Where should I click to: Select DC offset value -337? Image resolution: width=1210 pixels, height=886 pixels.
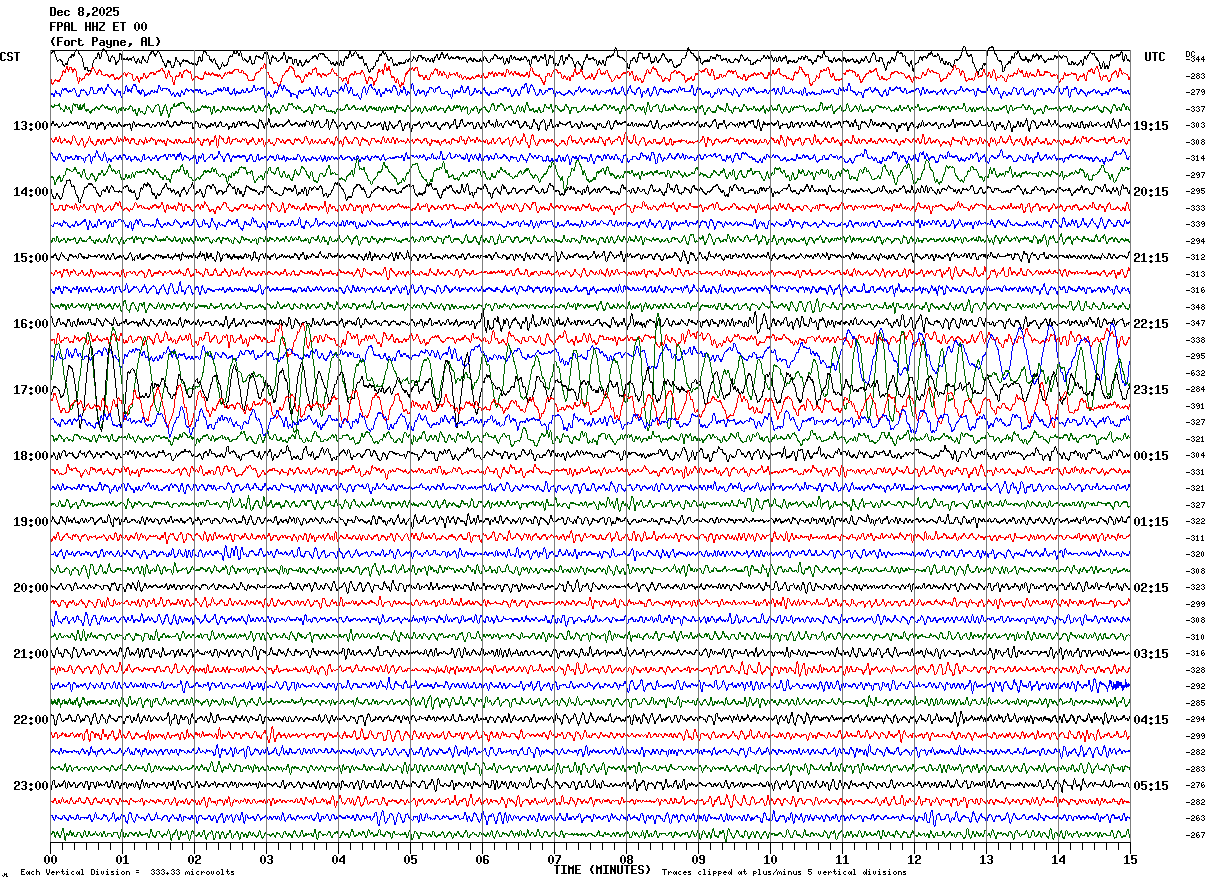coord(1195,109)
